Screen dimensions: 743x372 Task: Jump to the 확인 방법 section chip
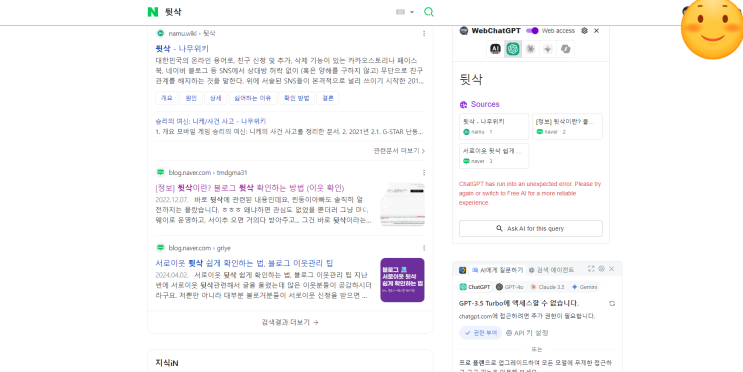pyautogui.click(x=296, y=98)
